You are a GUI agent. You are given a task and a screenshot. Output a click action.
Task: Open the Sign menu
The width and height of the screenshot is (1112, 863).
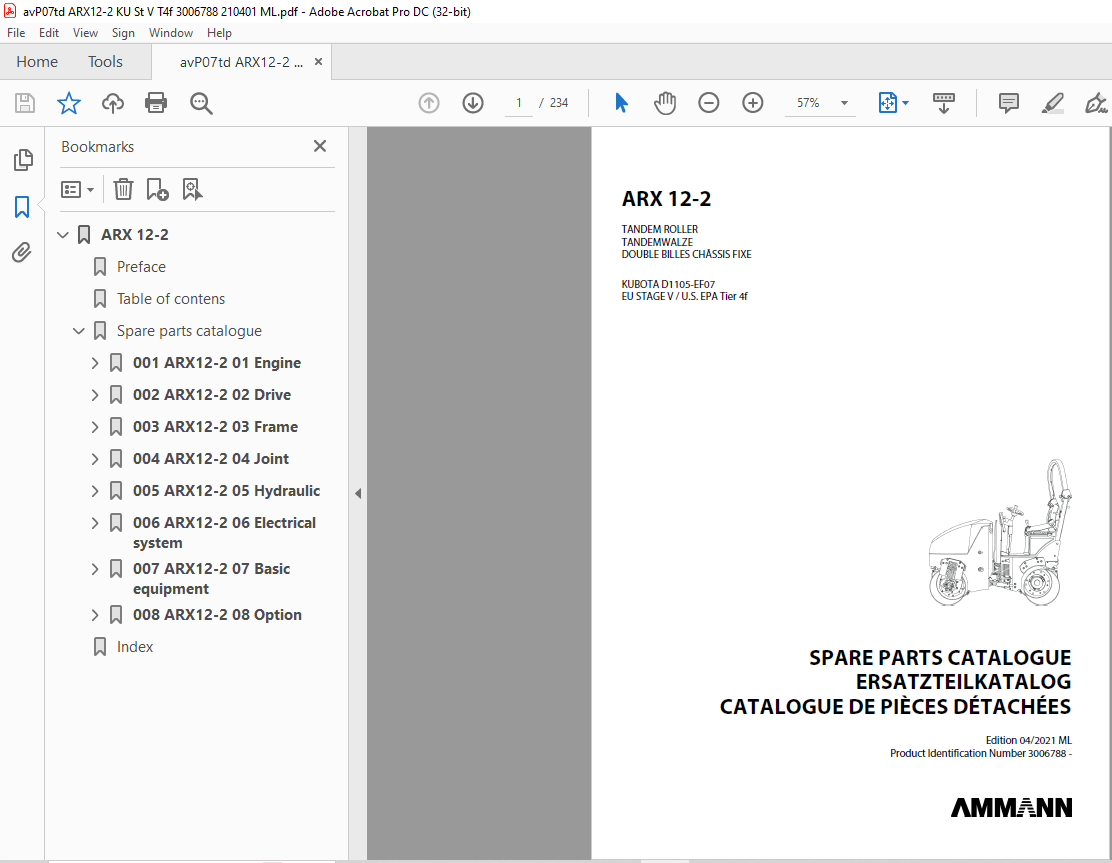[x=123, y=33]
